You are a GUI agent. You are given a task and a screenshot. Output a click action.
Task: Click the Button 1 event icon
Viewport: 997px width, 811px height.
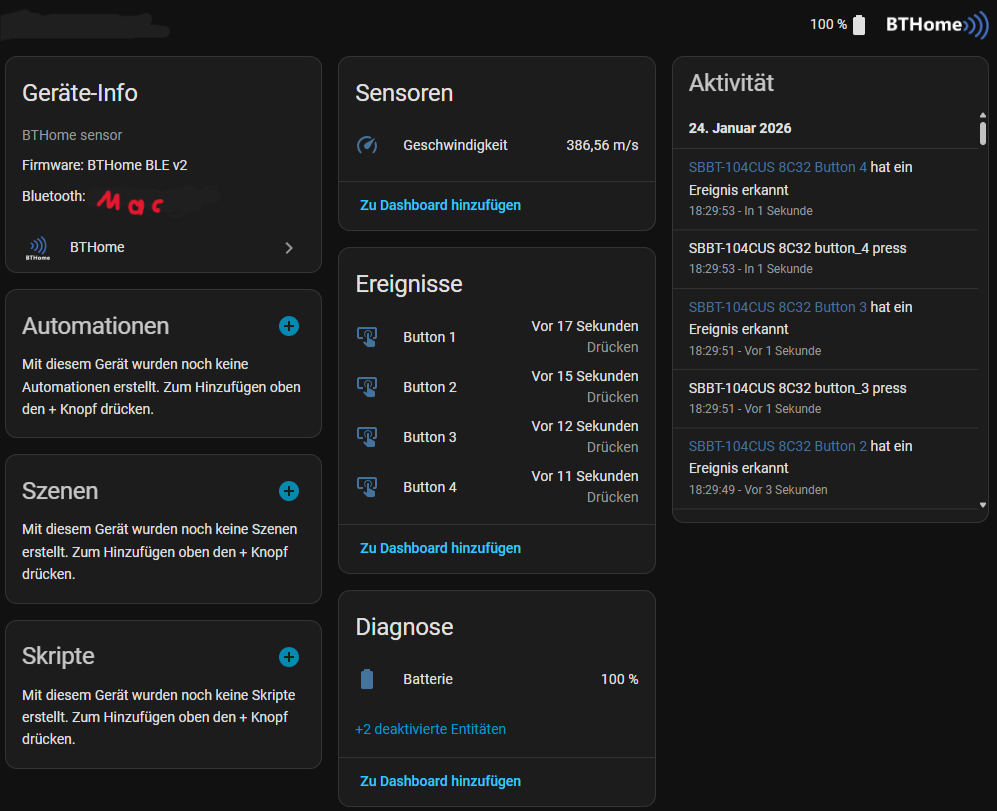click(x=367, y=337)
